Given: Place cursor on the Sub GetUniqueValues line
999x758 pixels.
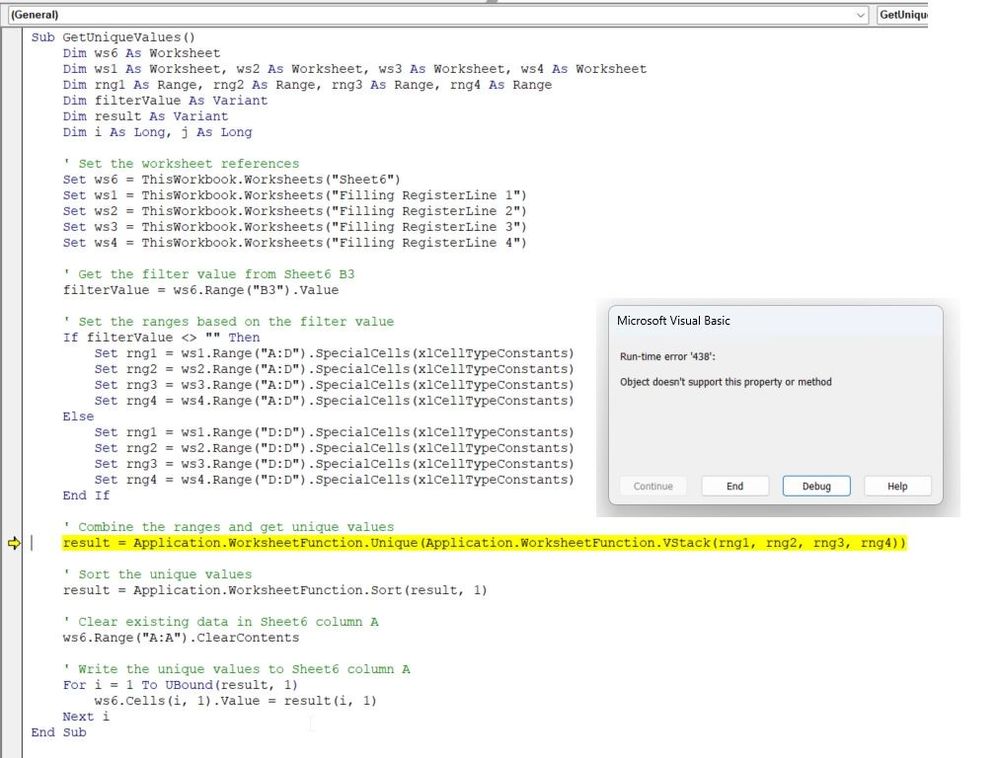Looking at the screenshot, I should [x=110, y=37].
